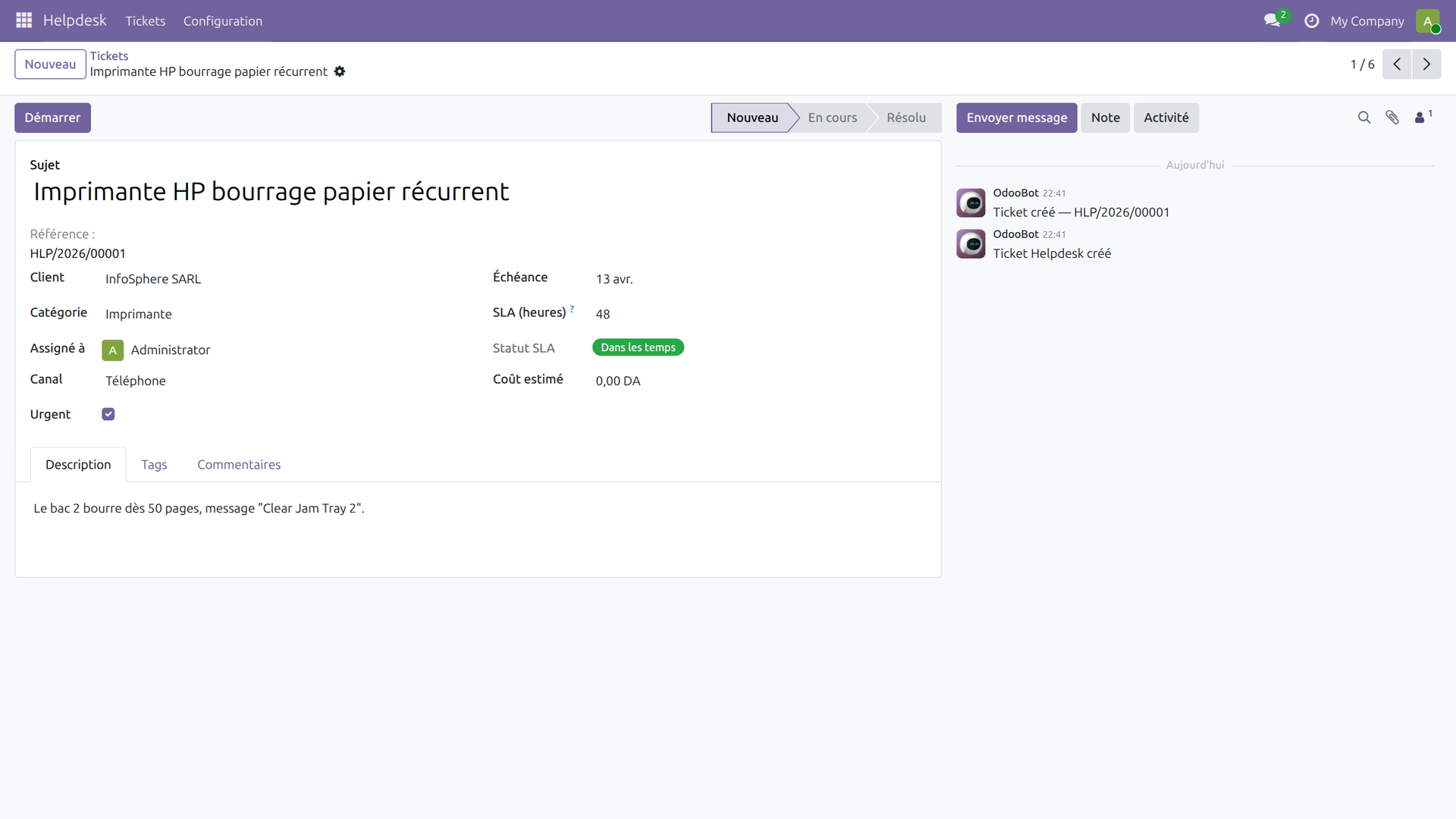
Task: Show the ticket followers list
Action: [1420, 118]
